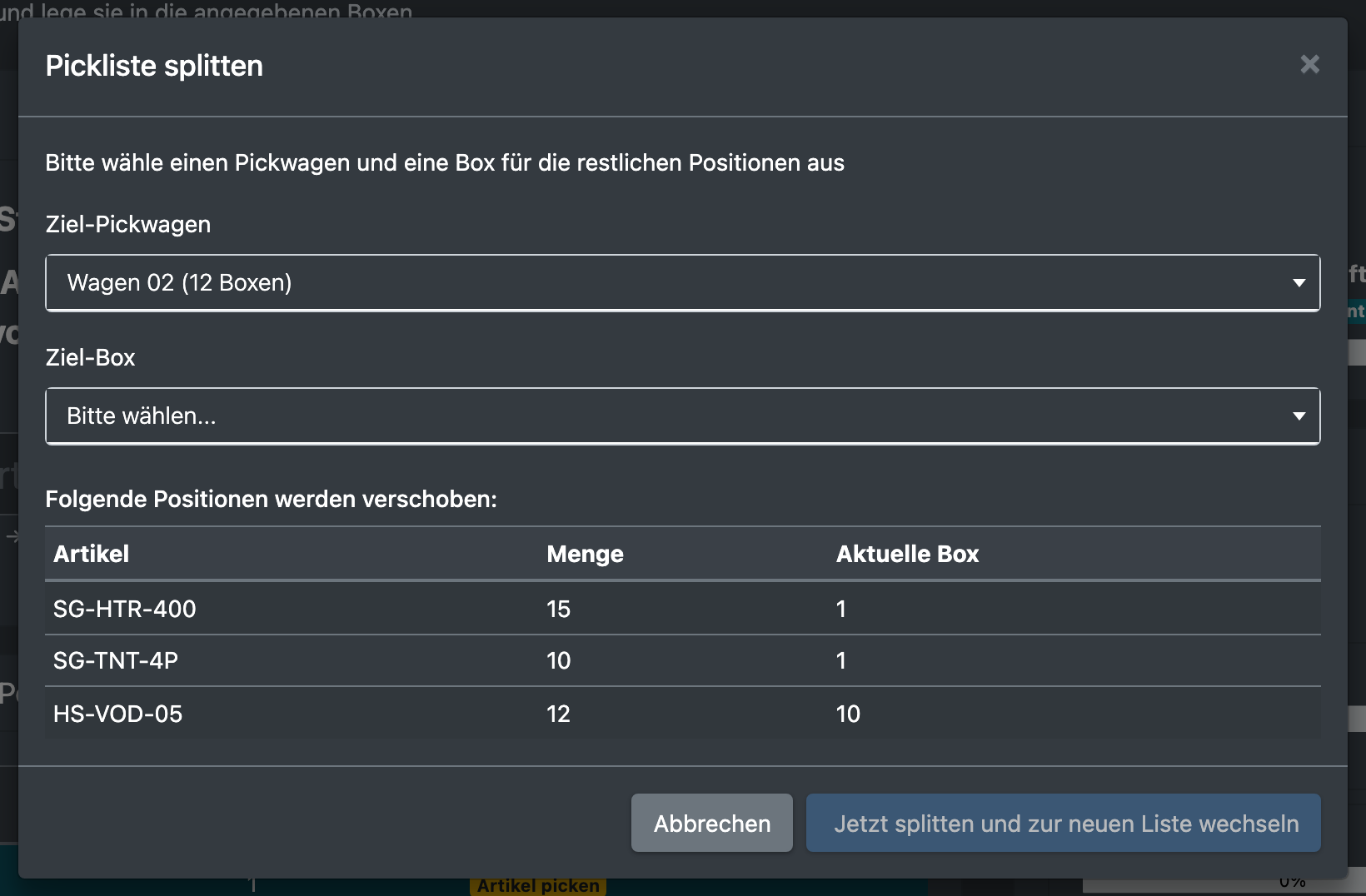
Task: Select the SG-TNT-4P article cell
Action: (x=116, y=660)
